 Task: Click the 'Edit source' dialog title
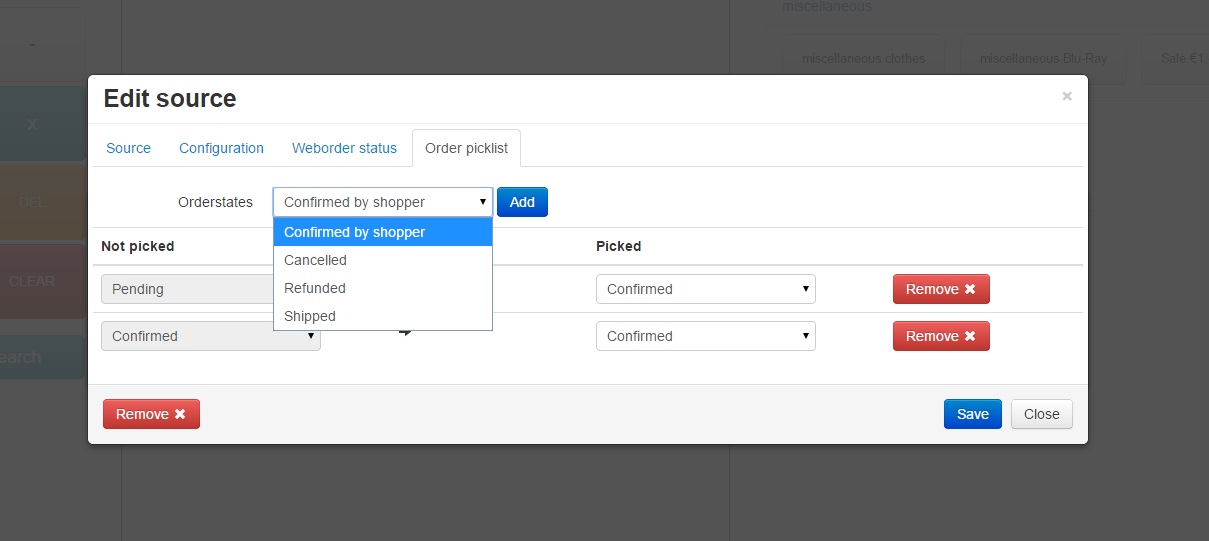point(170,98)
